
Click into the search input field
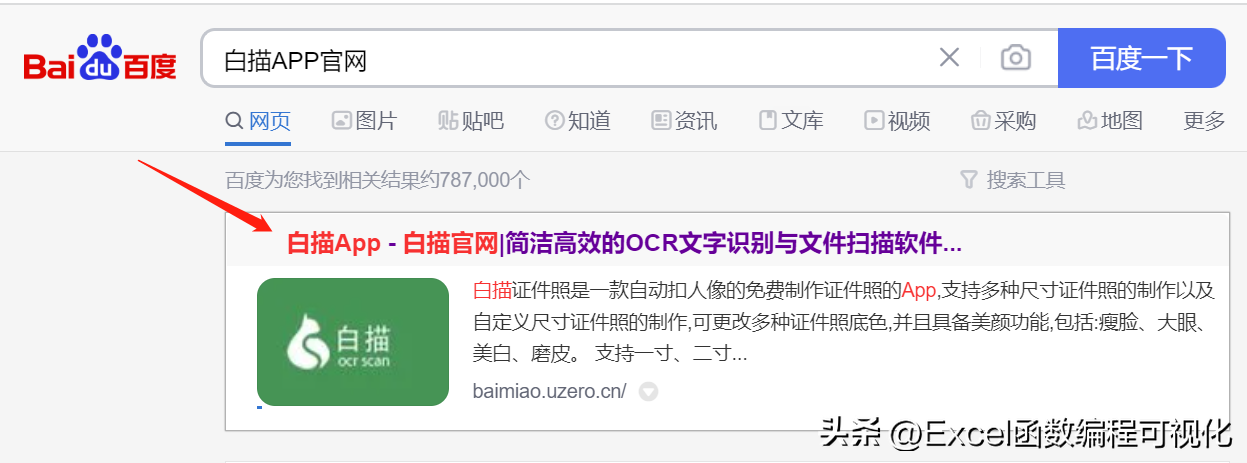[x=570, y=59]
